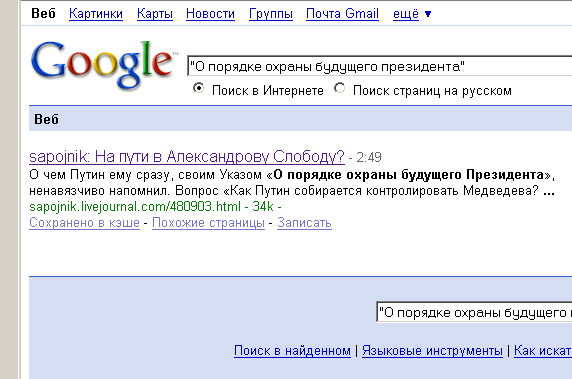Expand the 'ещё' dropdown arrow
This screenshot has height=379, width=572.
[x=428, y=14]
